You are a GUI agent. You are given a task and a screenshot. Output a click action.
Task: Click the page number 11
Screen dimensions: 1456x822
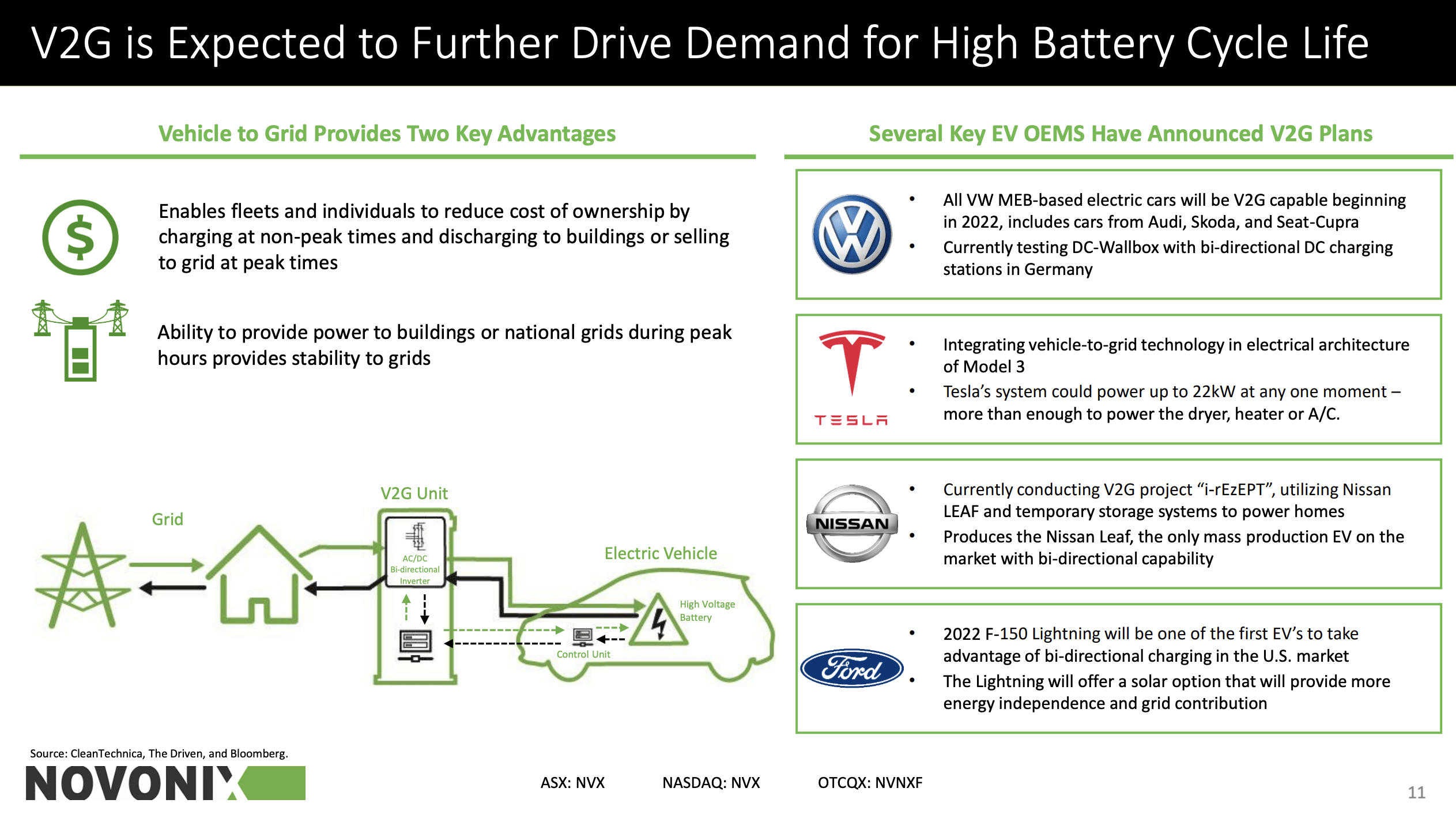pyautogui.click(x=1416, y=793)
